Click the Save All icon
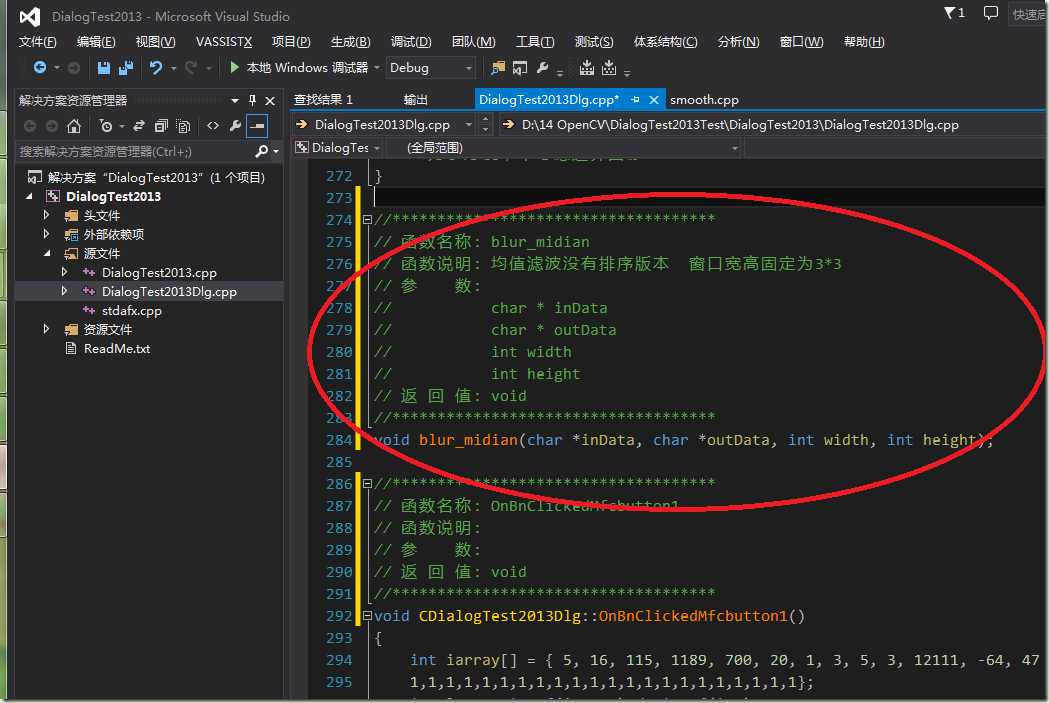 (x=126, y=68)
